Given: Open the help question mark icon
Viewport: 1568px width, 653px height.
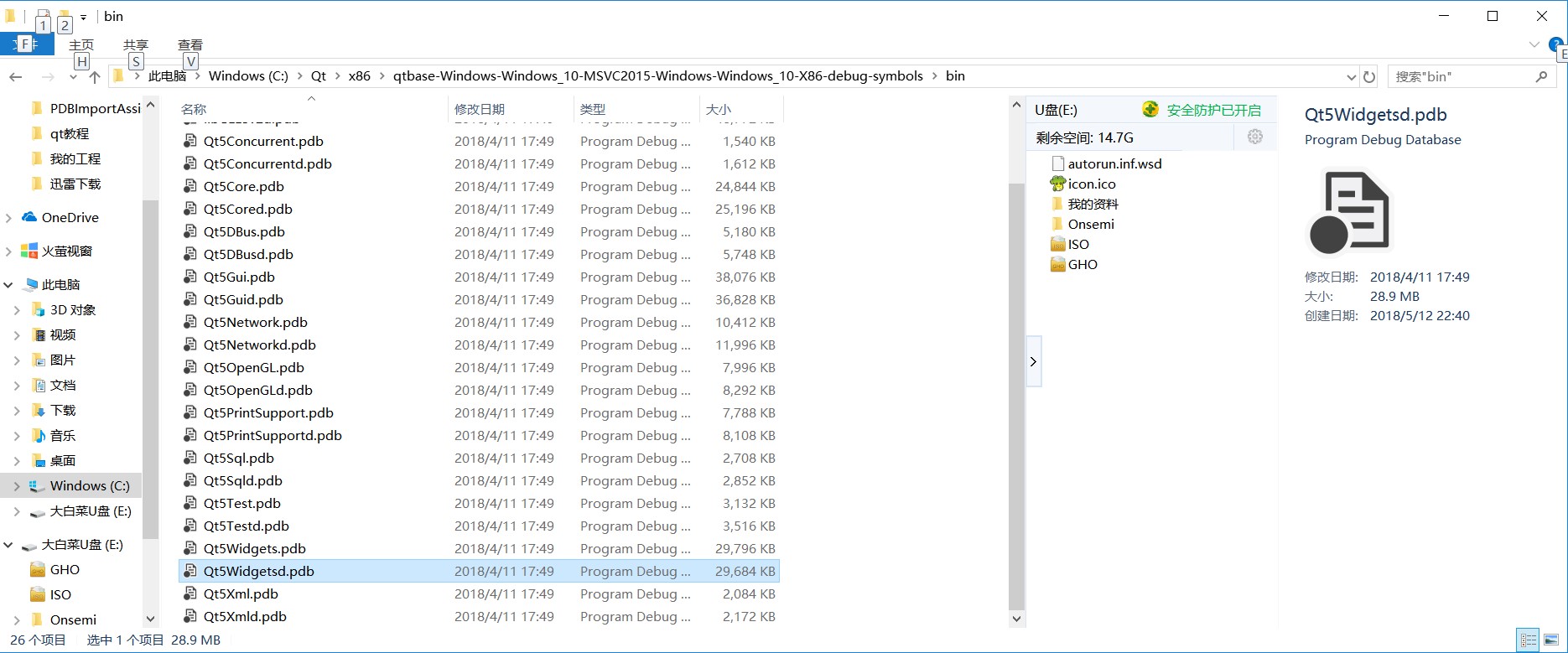Looking at the screenshot, I should (x=1556, y=44).
